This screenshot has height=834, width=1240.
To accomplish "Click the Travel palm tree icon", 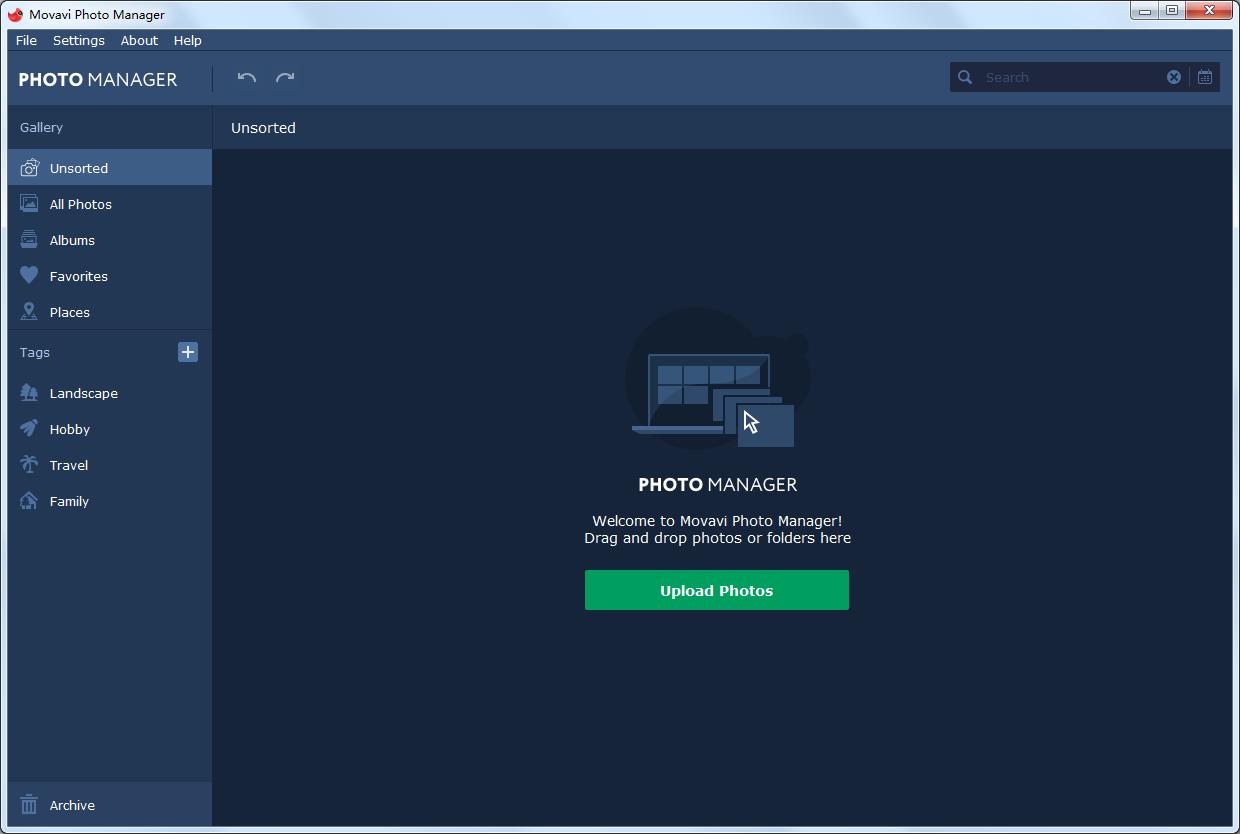I will click(x=30, y=465).
